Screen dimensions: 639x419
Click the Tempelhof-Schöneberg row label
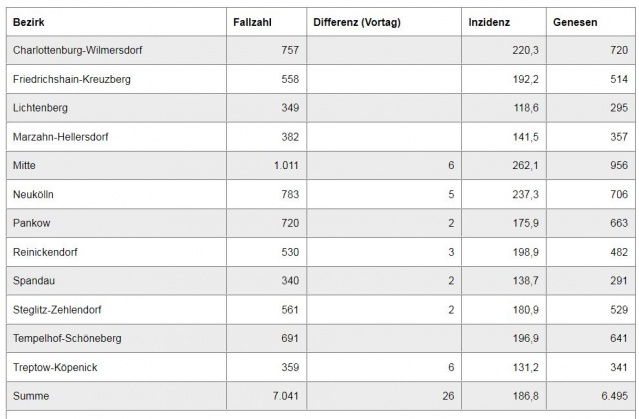click(x=68, y=339)
